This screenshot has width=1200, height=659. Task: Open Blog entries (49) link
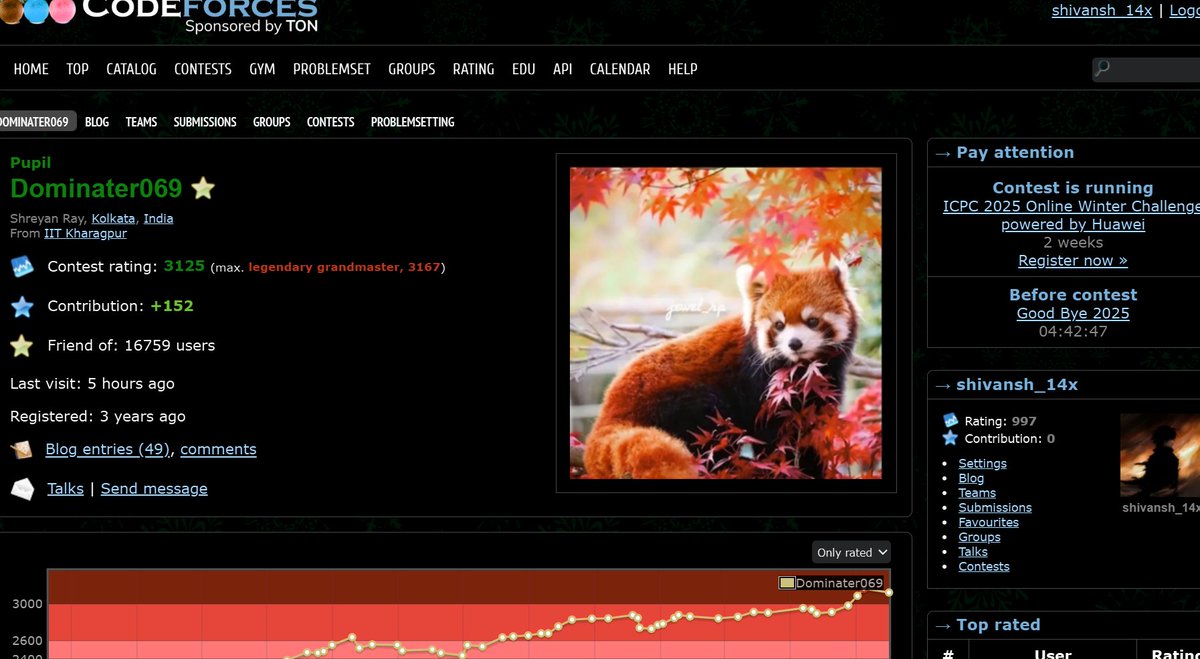coord(108,449)
